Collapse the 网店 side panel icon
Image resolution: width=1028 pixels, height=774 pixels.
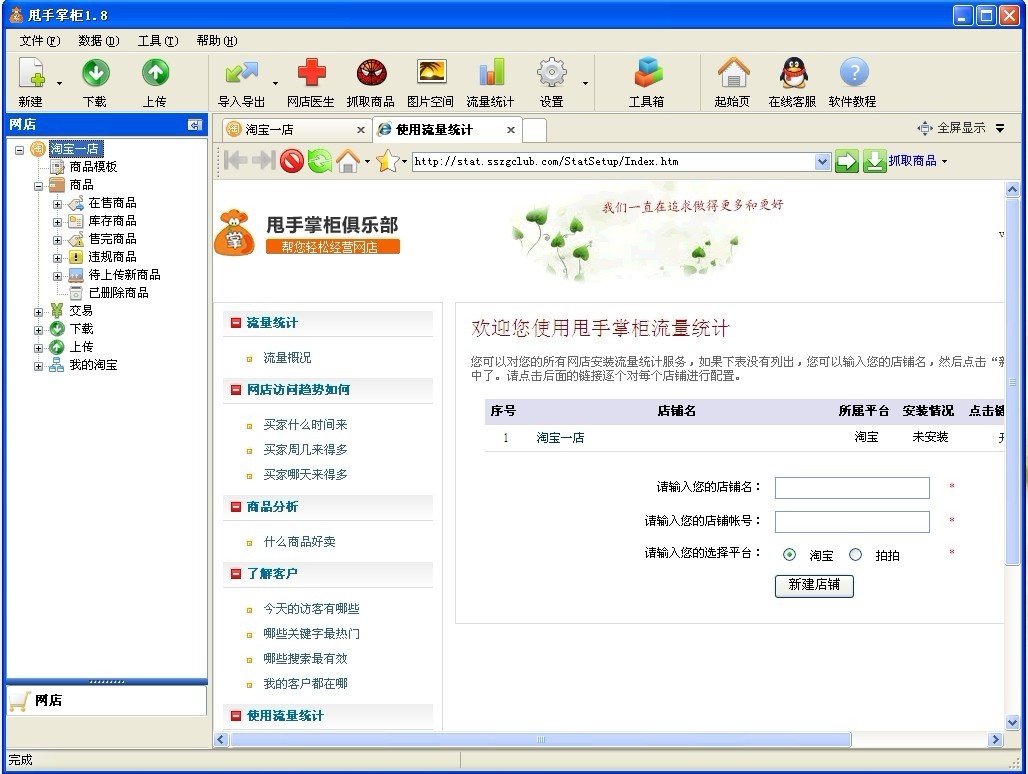coord(195,125)
